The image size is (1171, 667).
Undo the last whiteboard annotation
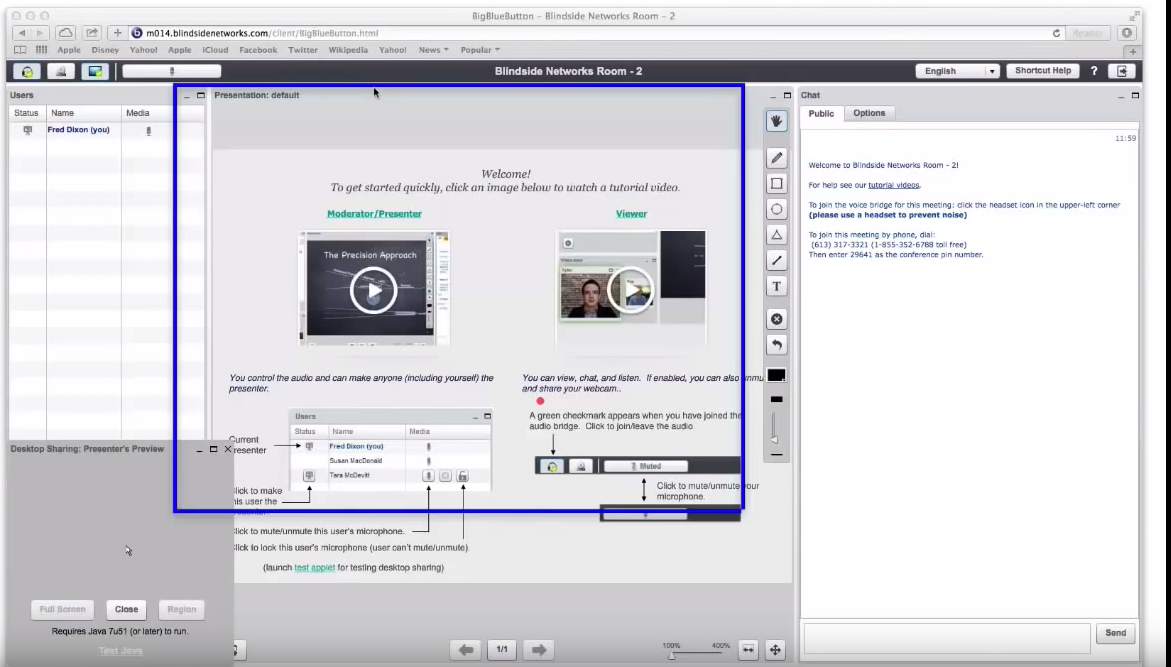(x=777, y=344)
